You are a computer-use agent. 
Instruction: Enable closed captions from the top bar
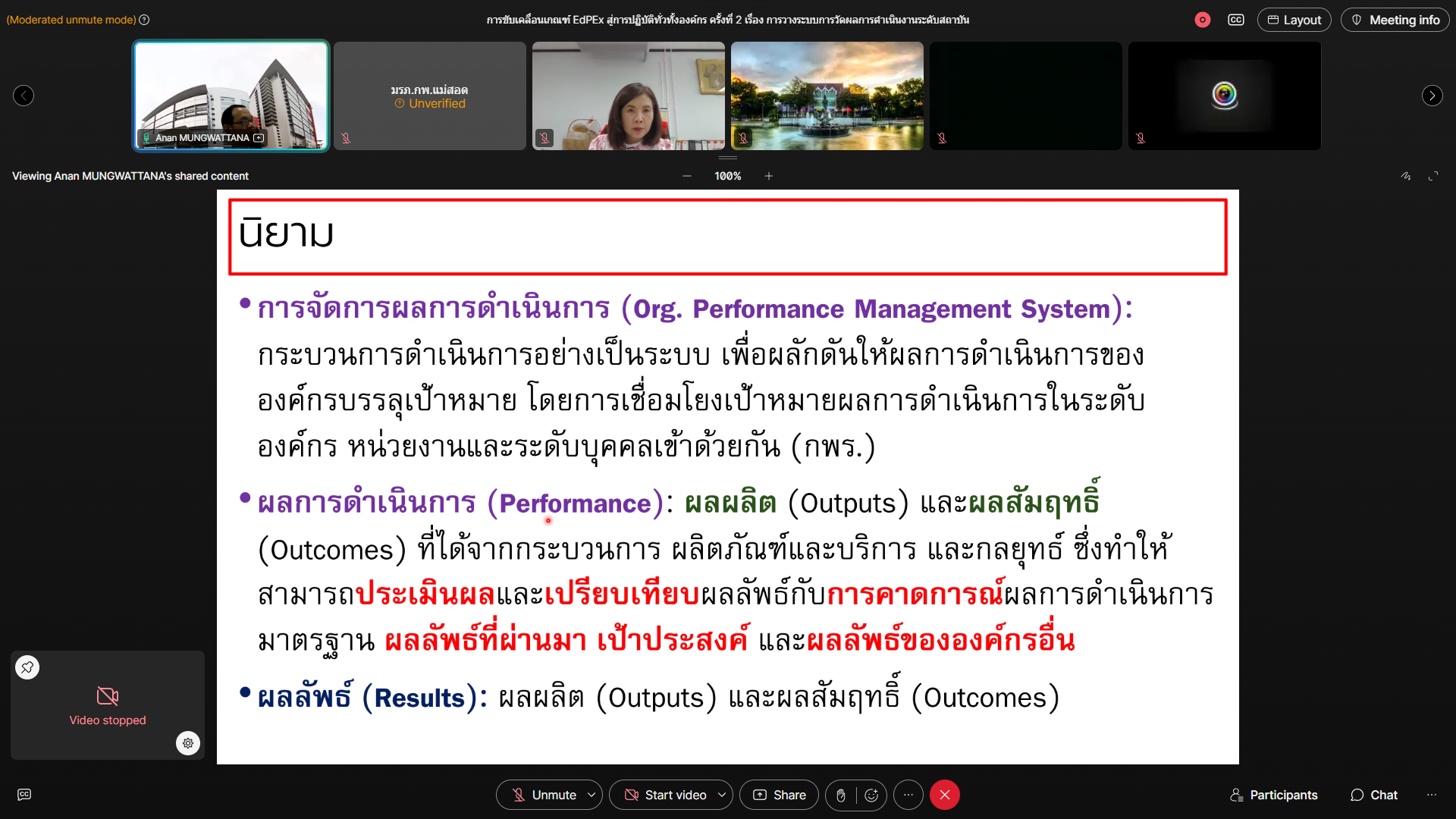[x=1236, y=20]
